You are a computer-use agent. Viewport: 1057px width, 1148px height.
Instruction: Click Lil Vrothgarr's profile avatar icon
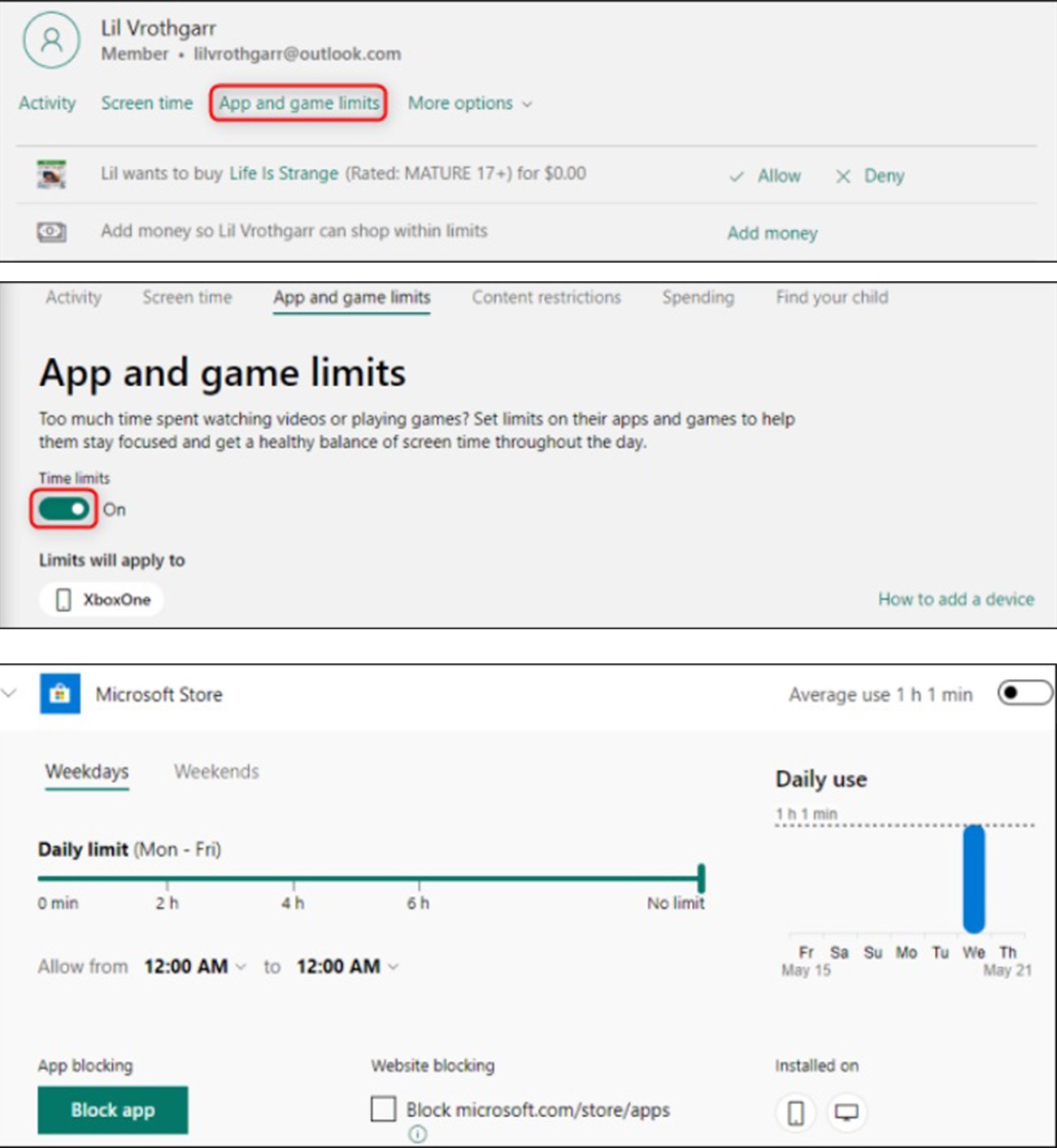click(51, 40)
